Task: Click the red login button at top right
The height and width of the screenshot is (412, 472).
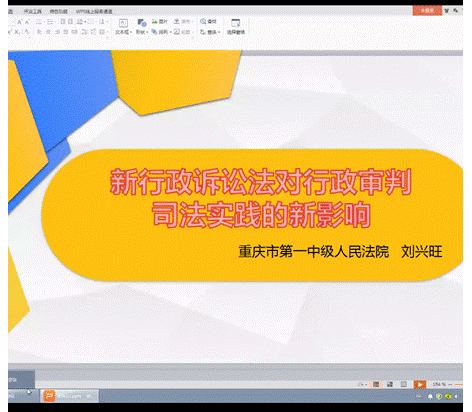Action: tap(427, 11)
